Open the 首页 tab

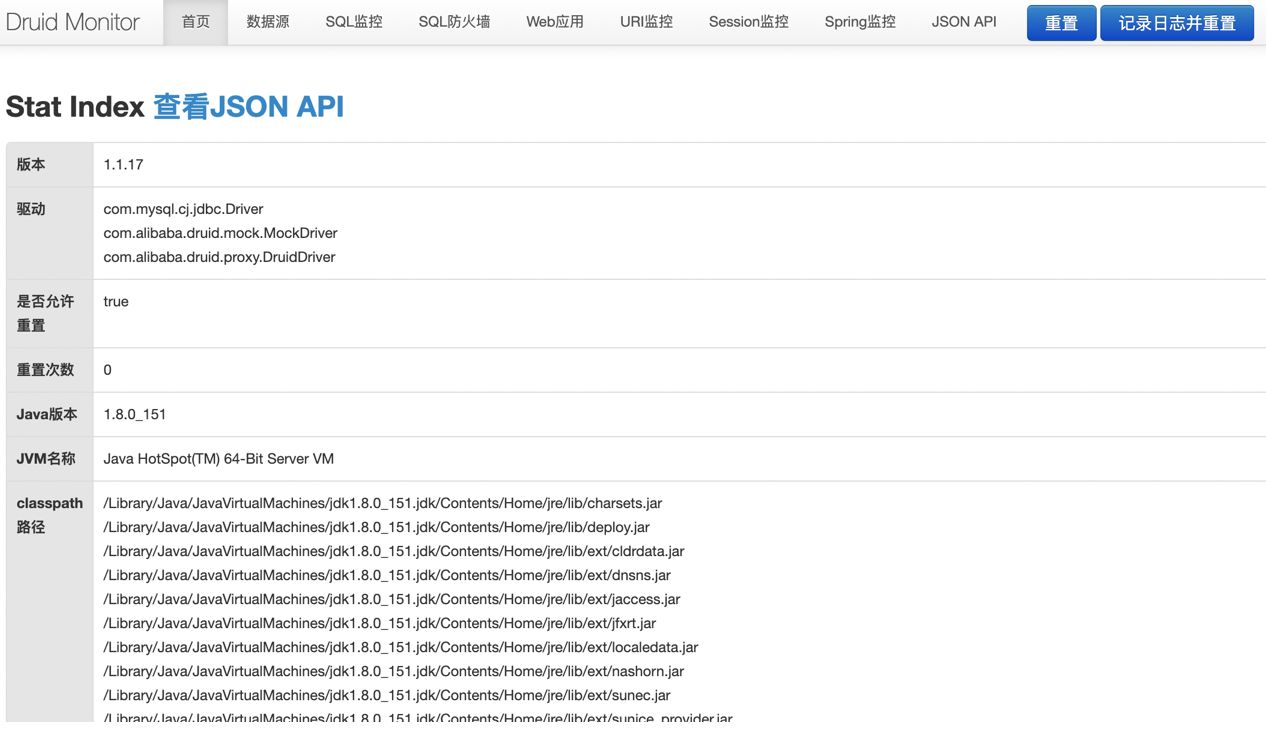coord(196,21)
